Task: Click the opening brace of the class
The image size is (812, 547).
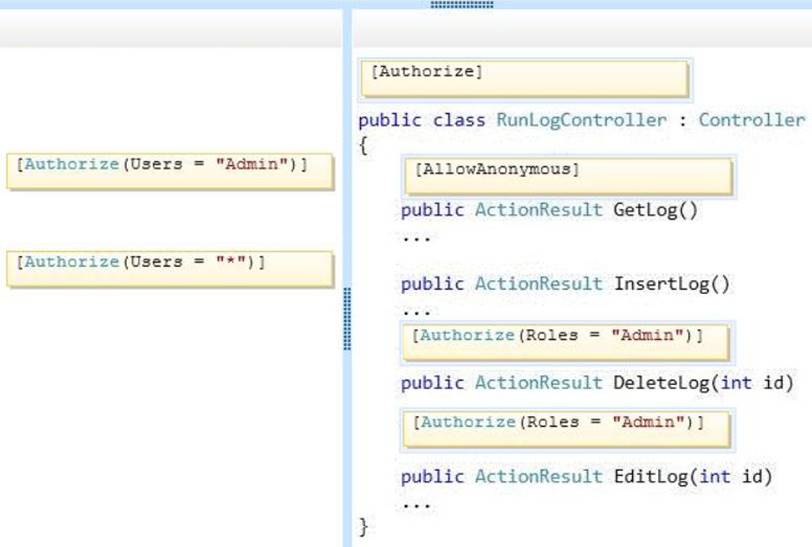Action: (364, 145)
